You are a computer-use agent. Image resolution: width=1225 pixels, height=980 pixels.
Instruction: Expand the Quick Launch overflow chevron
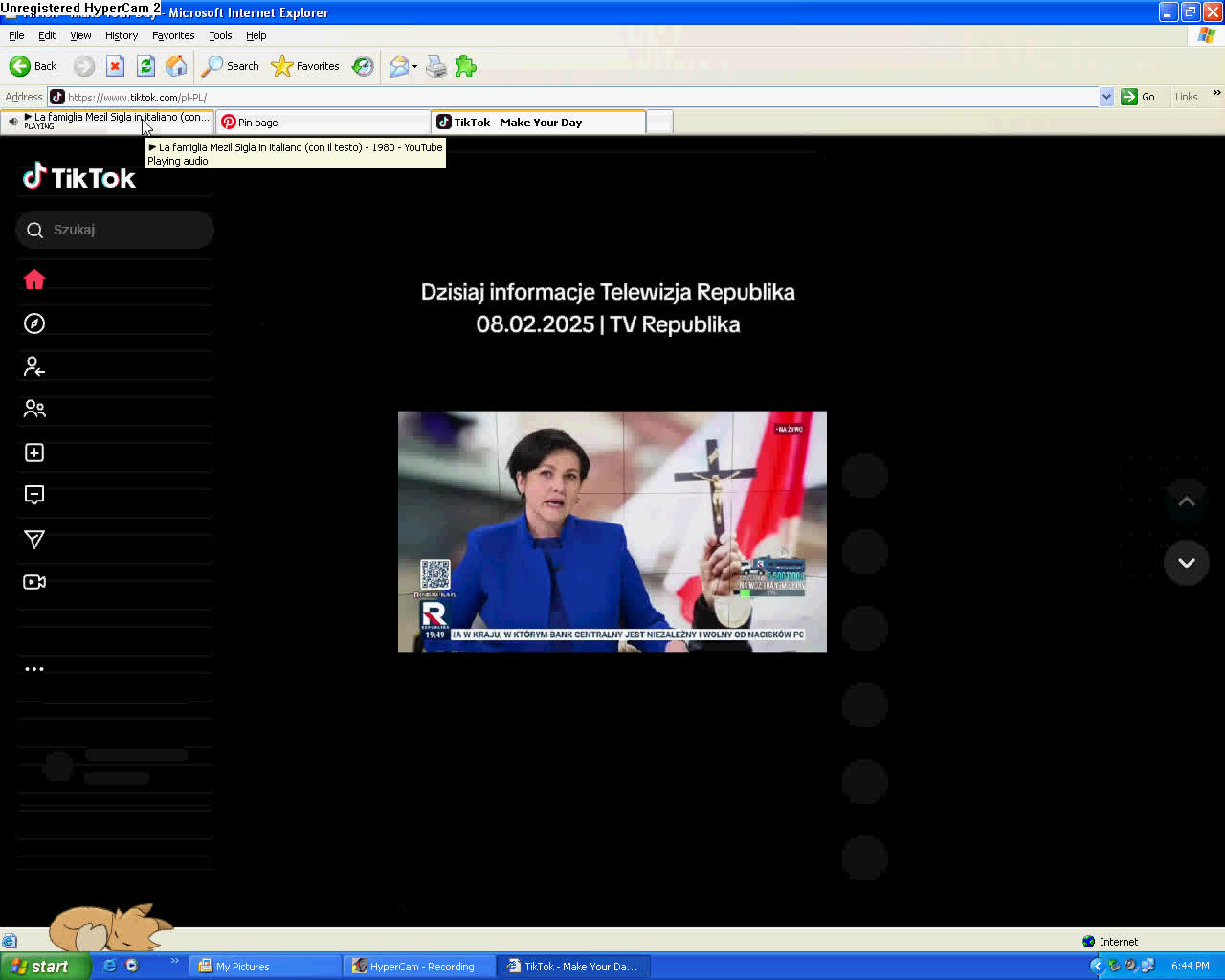click(x=174, y=961)
